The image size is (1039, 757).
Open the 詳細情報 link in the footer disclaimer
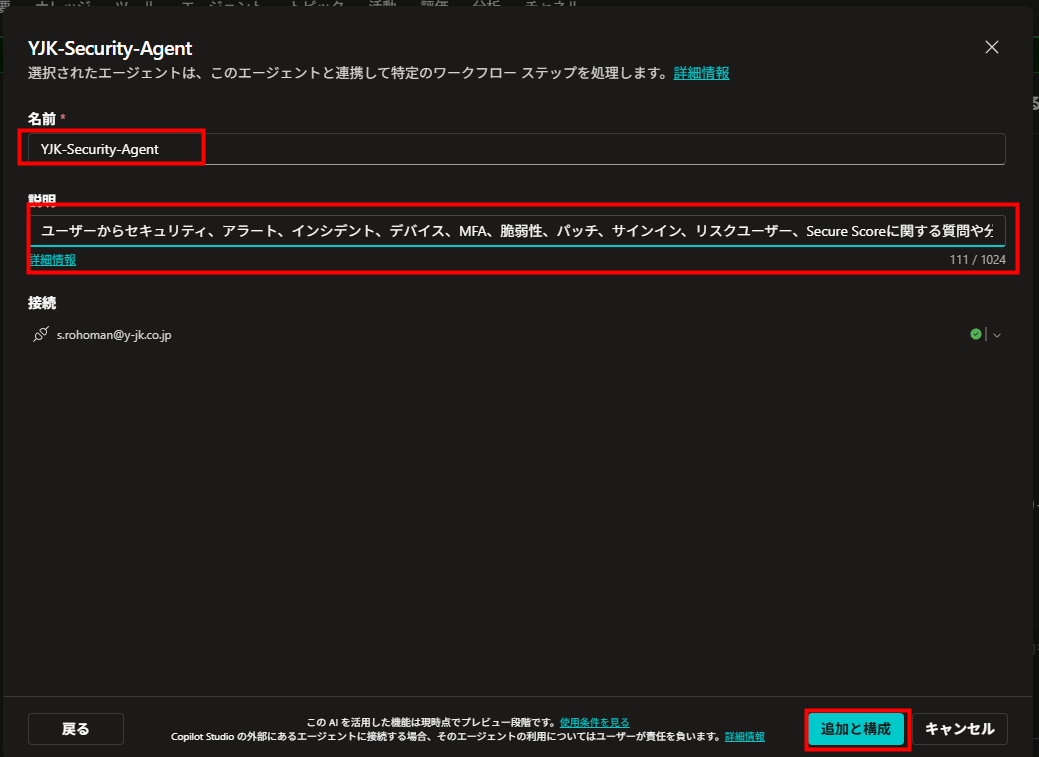coord(745,736)
